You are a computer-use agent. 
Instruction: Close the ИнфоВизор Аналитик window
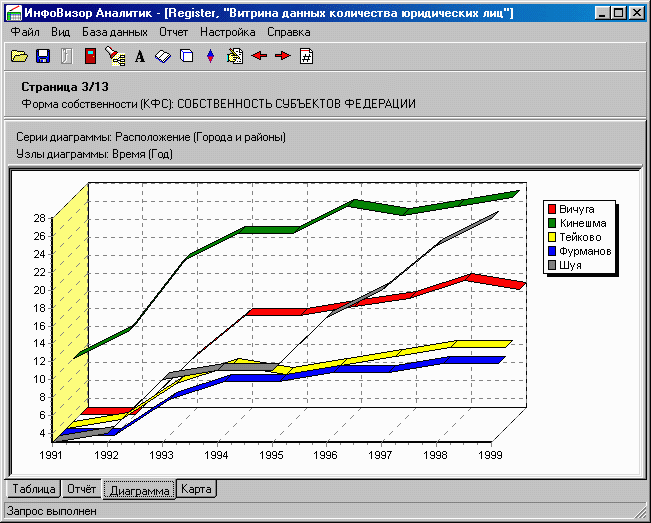(x=636, y=13)
